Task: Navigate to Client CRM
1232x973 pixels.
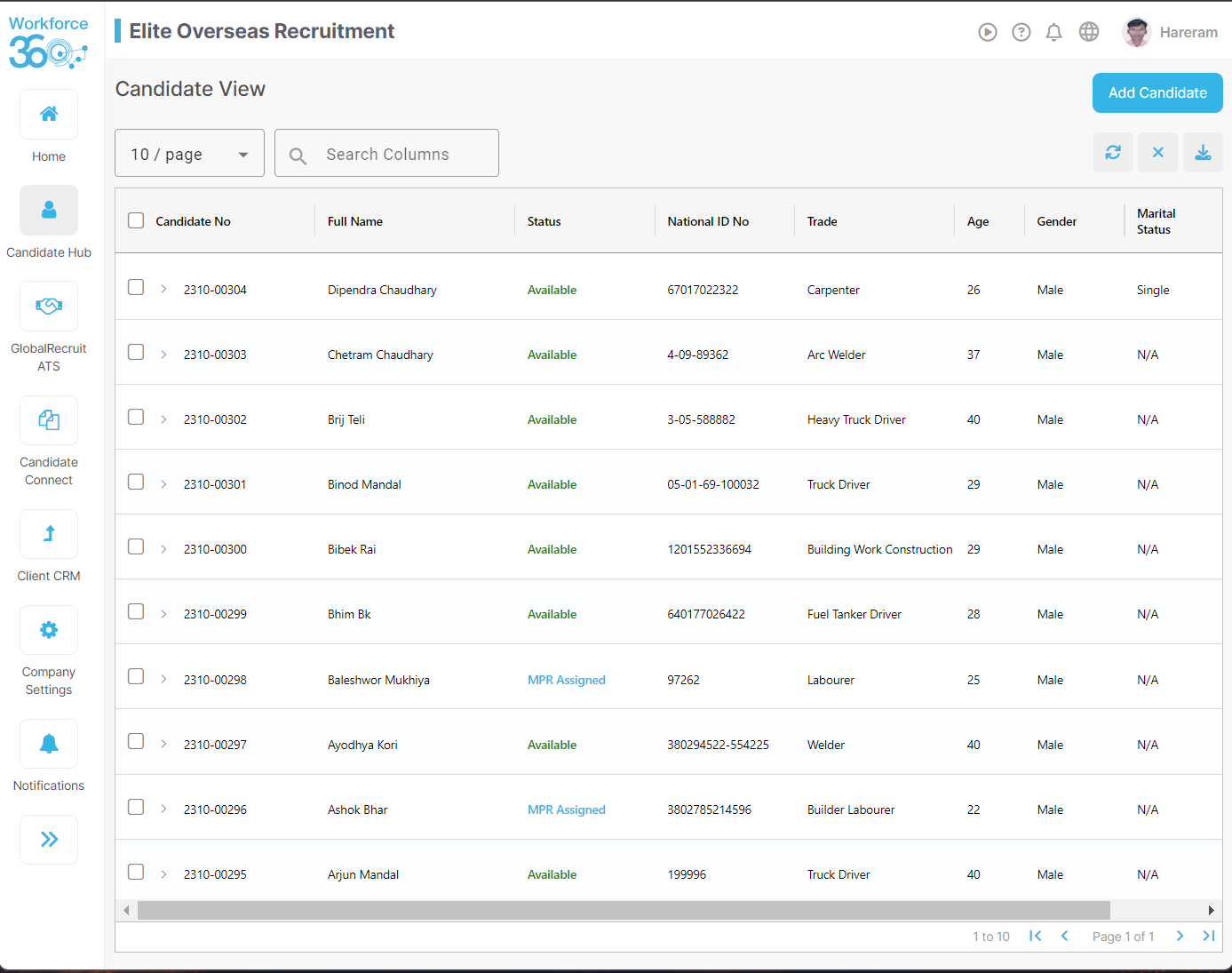Action: [x=49, y=534]
